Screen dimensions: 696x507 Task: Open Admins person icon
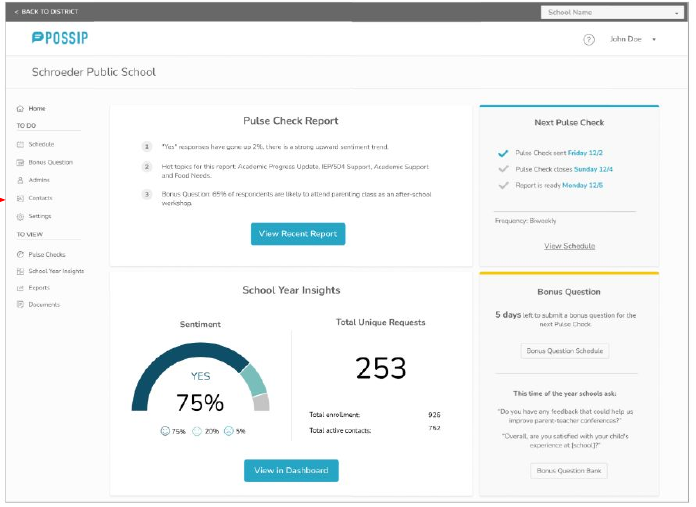[20, 180]
